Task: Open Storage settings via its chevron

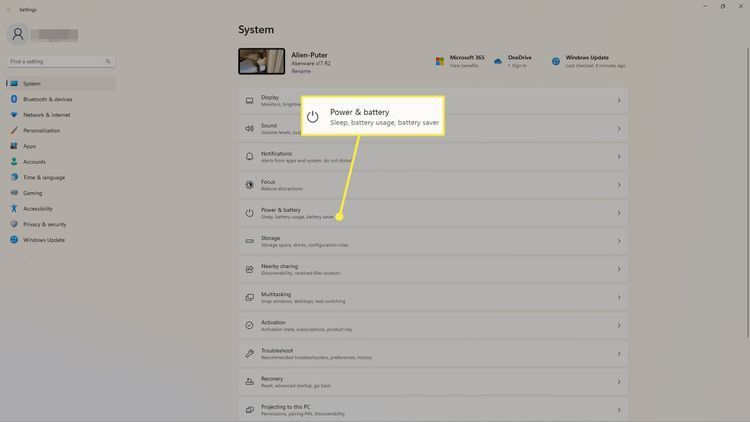Action: click(x=619, y=241)
